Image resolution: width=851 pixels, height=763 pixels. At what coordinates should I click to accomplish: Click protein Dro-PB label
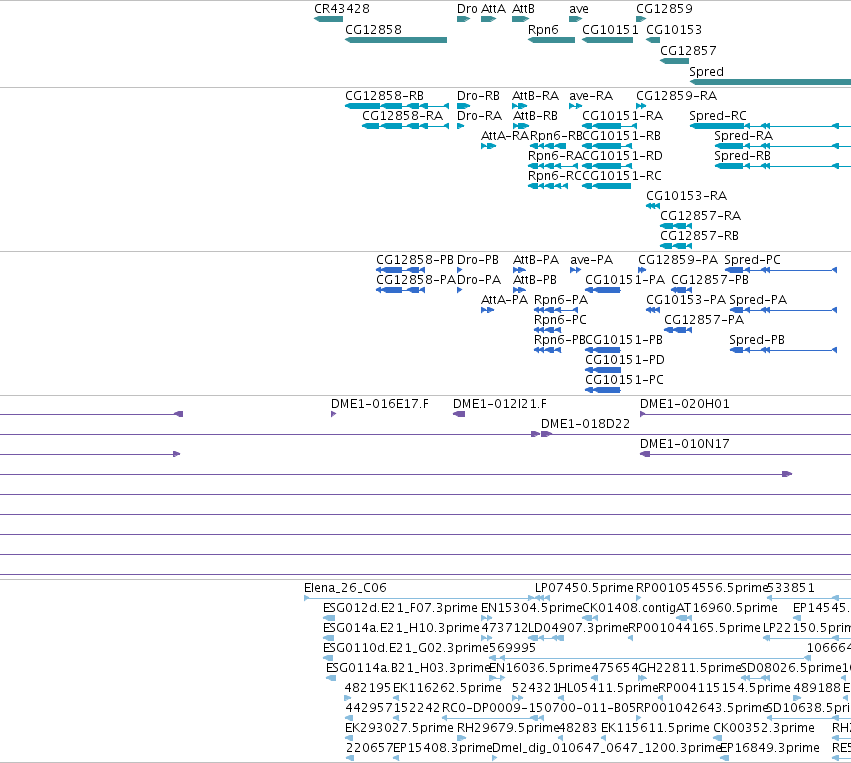click(478, 260)
